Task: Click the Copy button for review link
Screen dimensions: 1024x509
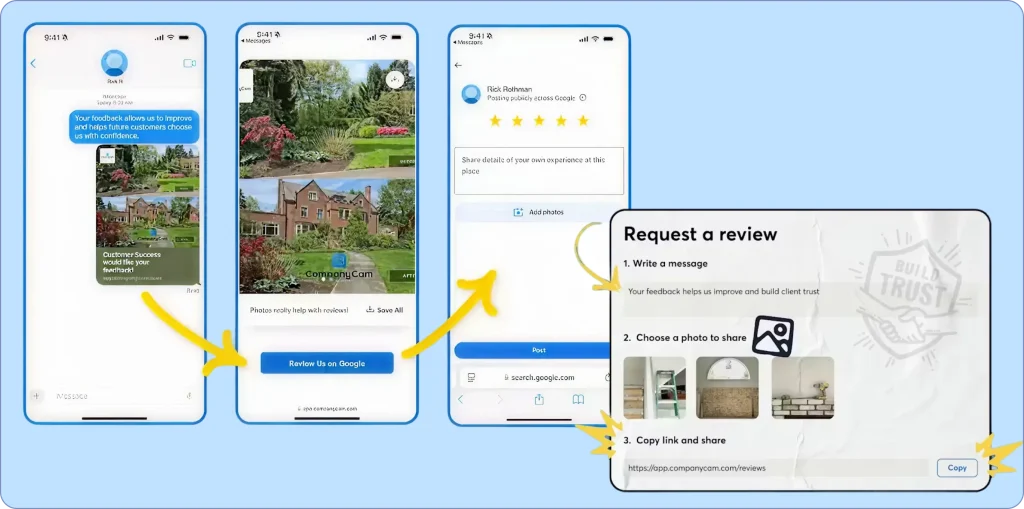Action: (957, 467)
